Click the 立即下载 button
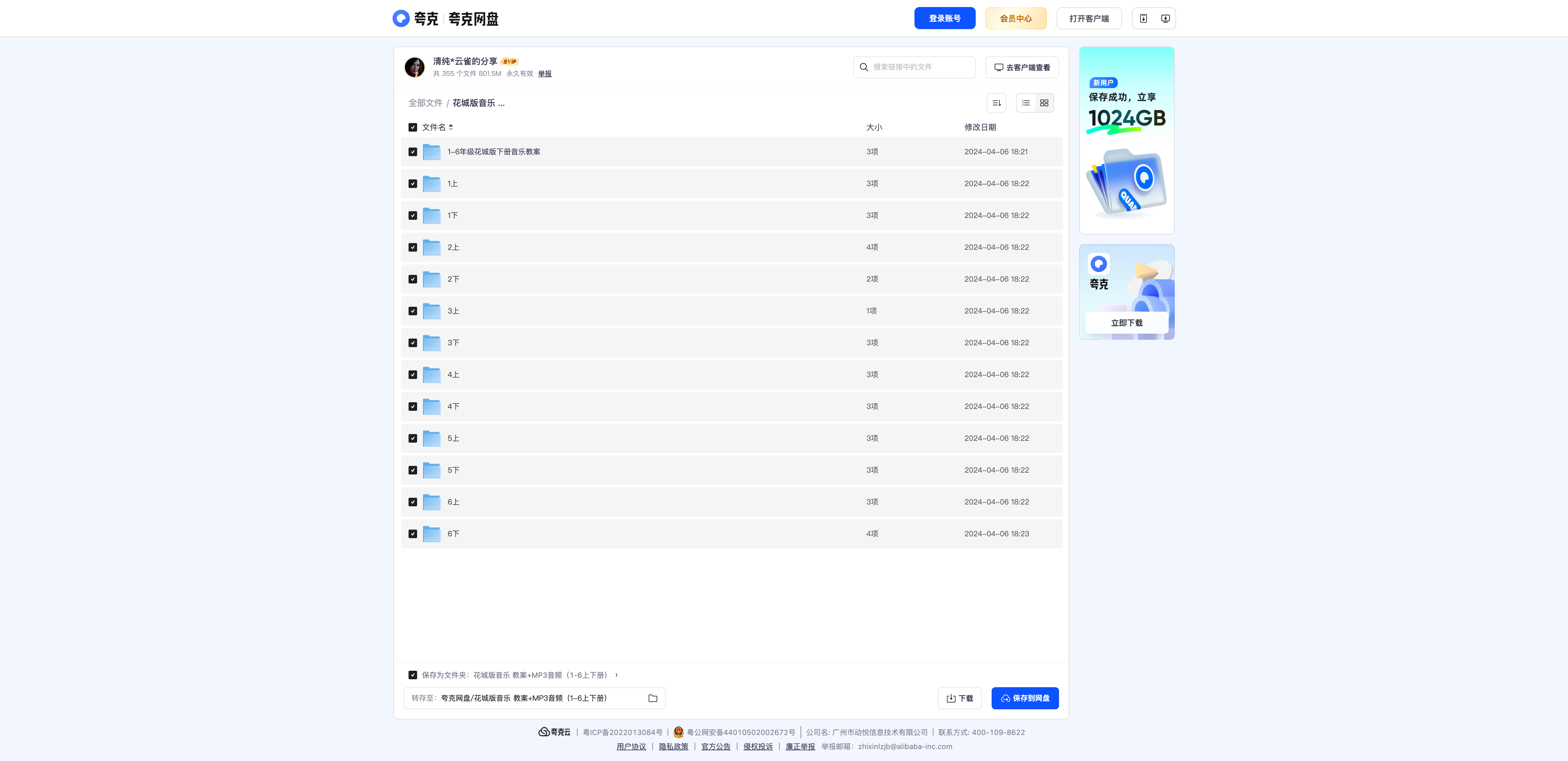Image resolution: width=1568 pixels, height=761 pixels. pyautogui.click(x=1127, y=323)
